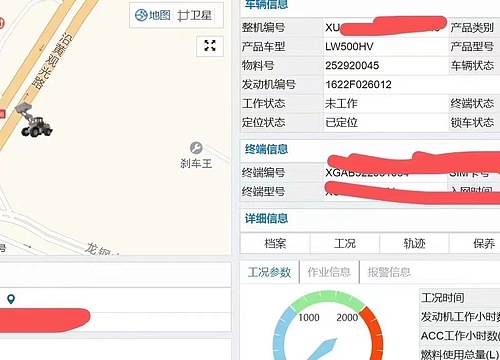Click the engine number 1622F026012 field

[x=358, y=84]
